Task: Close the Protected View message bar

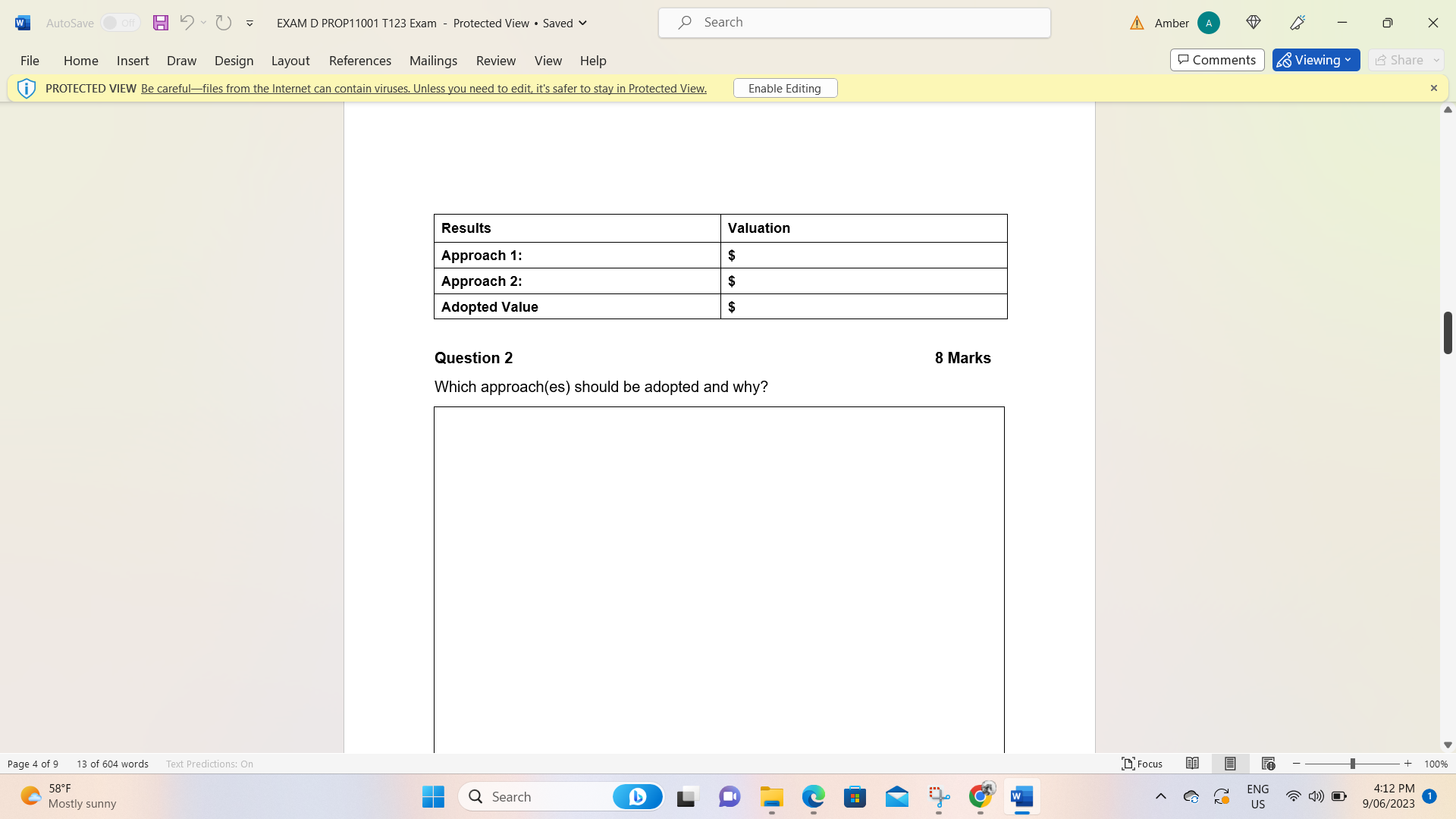Action: click(1433, 88)
